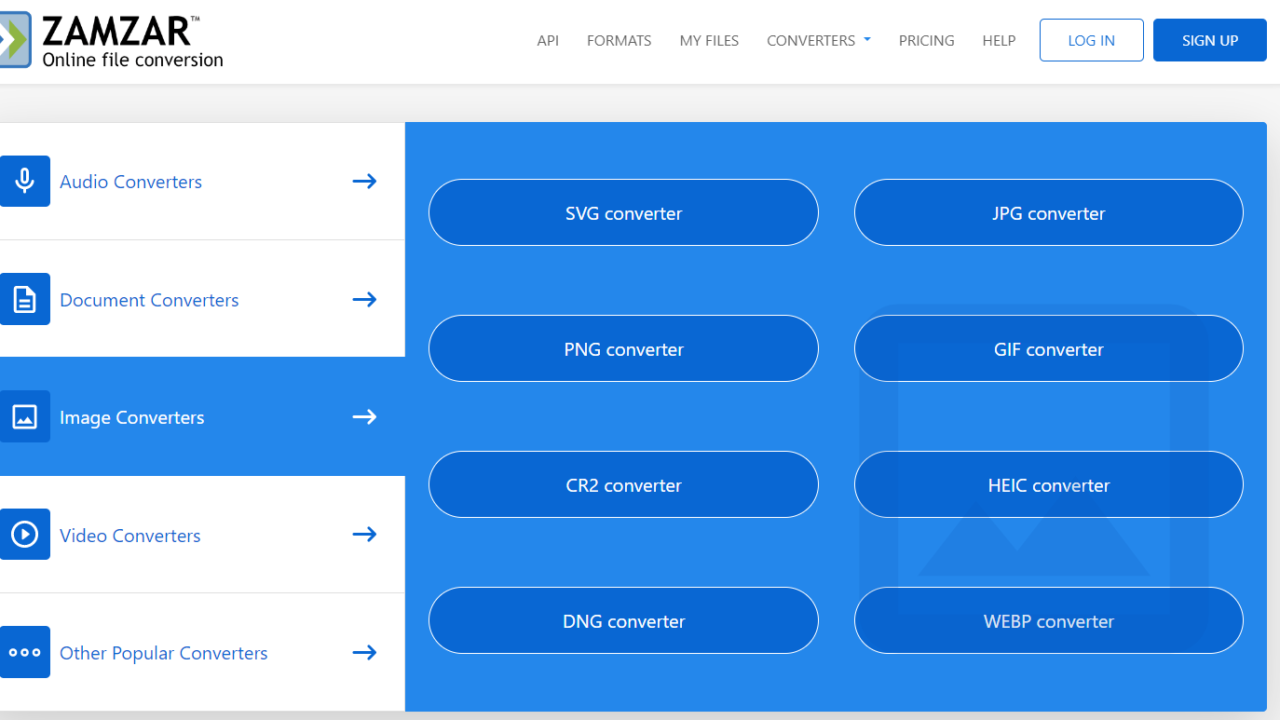This screenshot has width=1280, height=720.
Task: Click the arrow next to Other Popular Converters
Action: point(365,652)
